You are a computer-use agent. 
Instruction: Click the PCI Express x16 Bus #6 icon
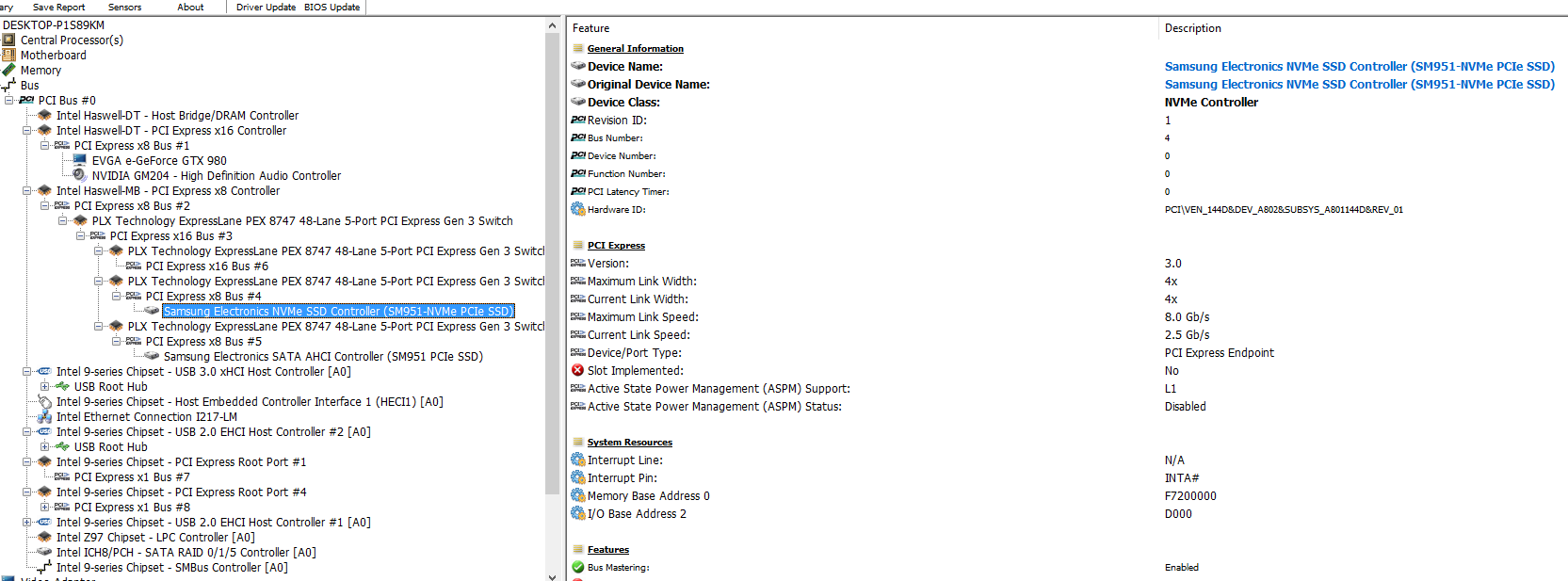pos(134,266)
